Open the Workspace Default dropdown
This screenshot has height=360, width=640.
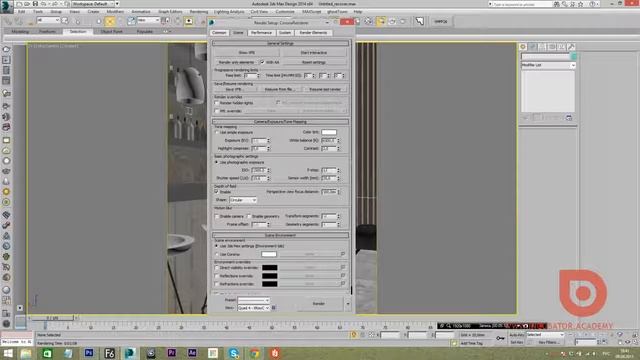pos(93,4)
